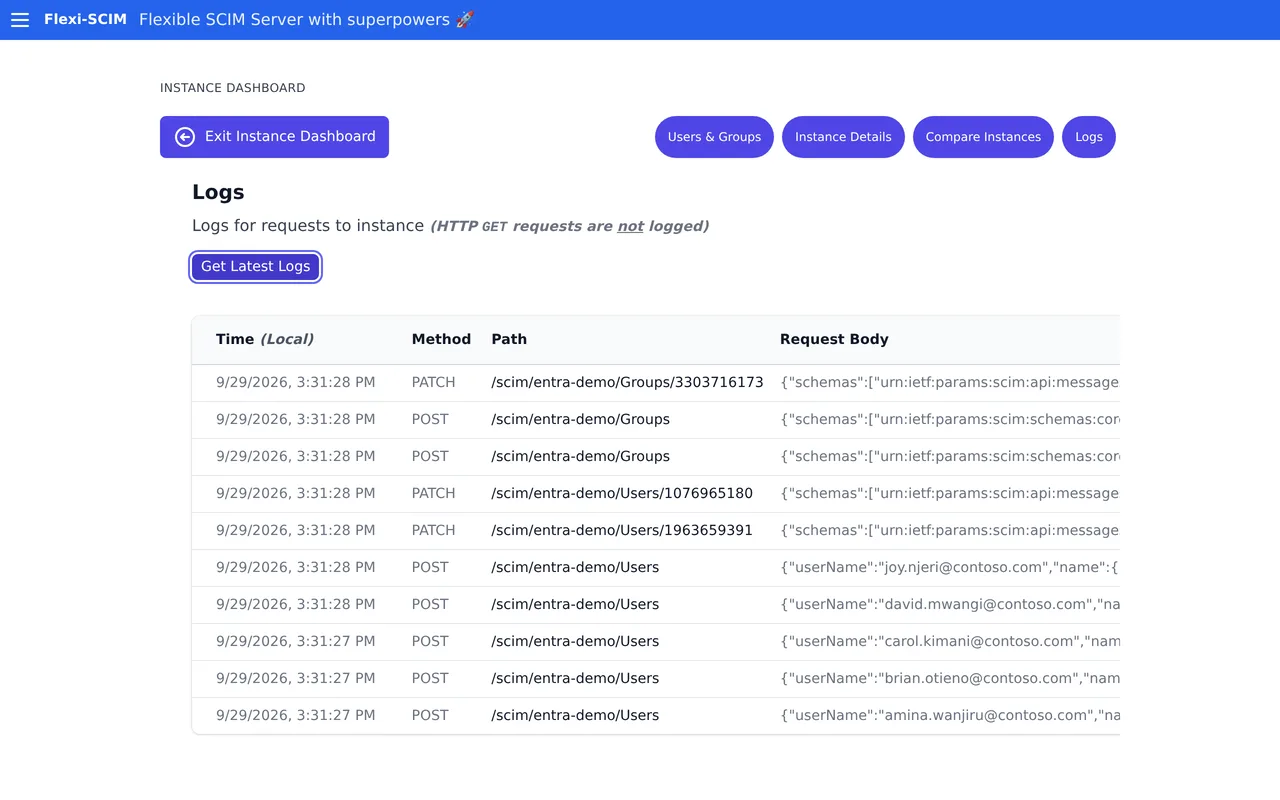The height and width of the screenshot is (800, 1280).
Task: Exit the Instance Dashboard
Action: tap(274, 137)
